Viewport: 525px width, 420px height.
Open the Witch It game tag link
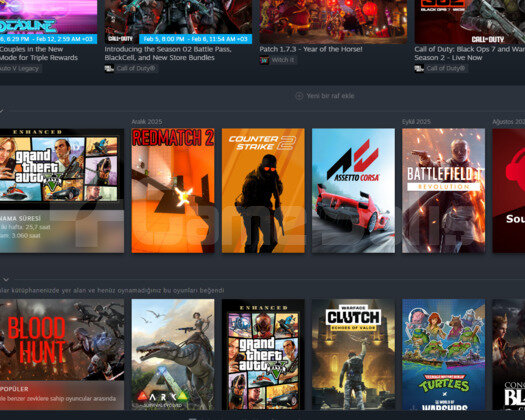[283, 60]
